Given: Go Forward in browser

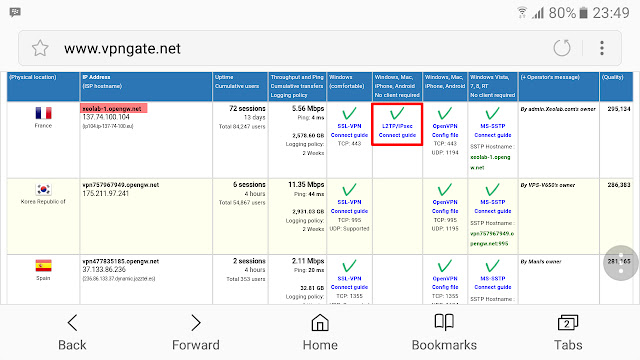Looking at the screenshot, I should coord(196,332).
